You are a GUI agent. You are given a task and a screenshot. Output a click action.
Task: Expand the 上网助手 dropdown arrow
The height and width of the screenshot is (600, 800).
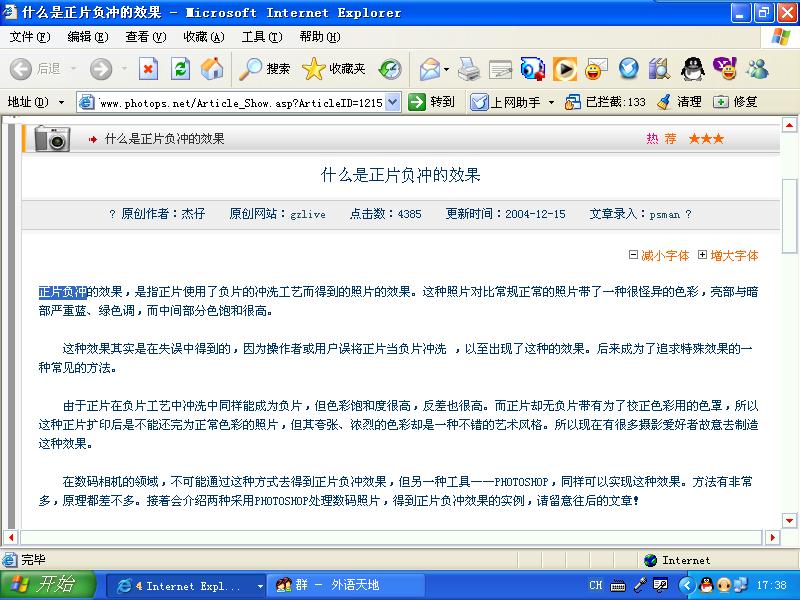(551, 102)
